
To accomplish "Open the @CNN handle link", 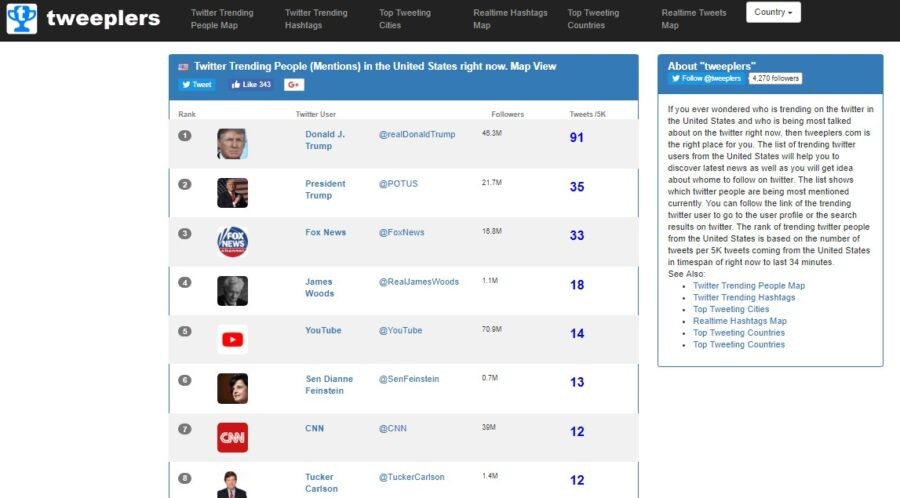I will [x=393, y=429].
